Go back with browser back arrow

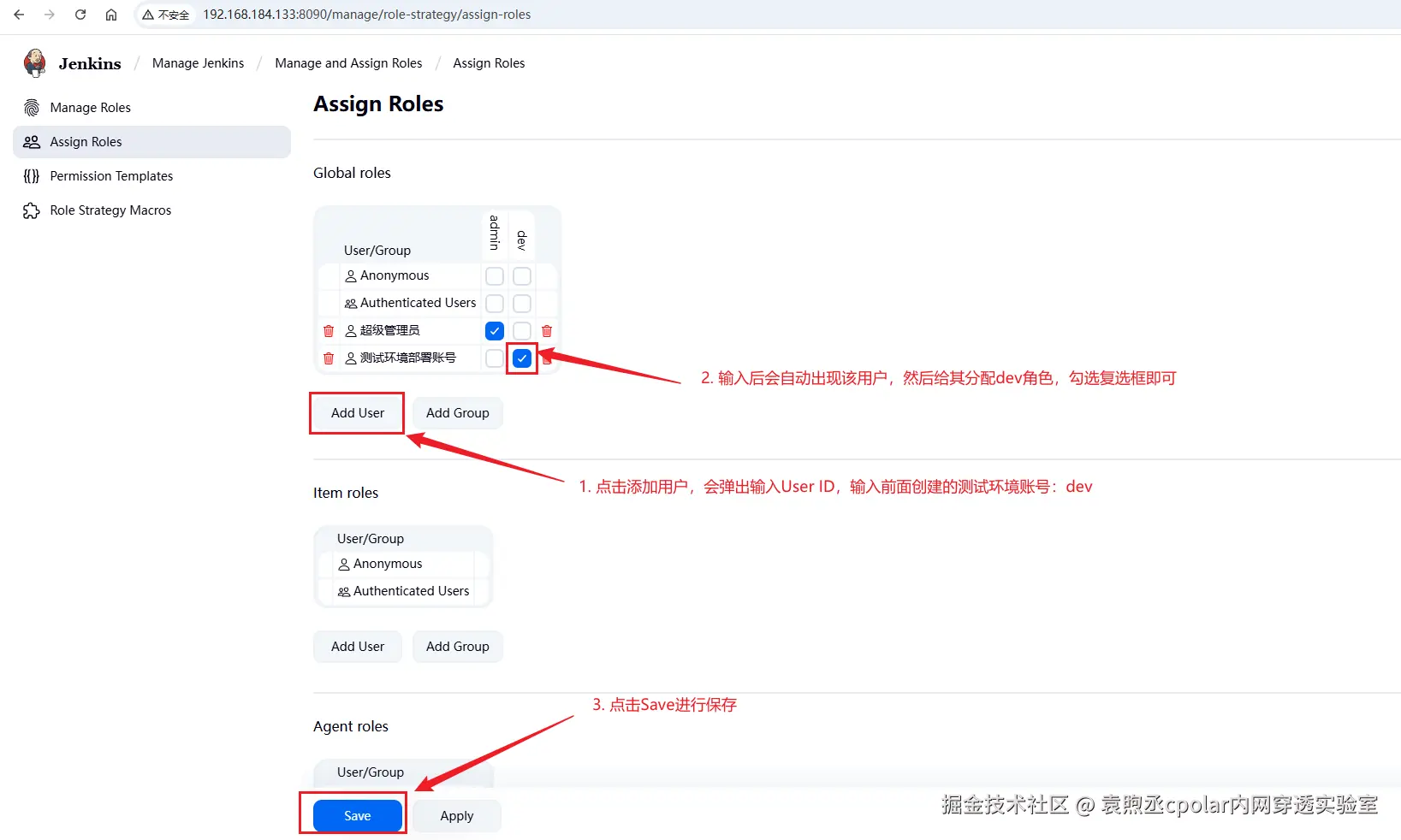(x=19, y=15)
